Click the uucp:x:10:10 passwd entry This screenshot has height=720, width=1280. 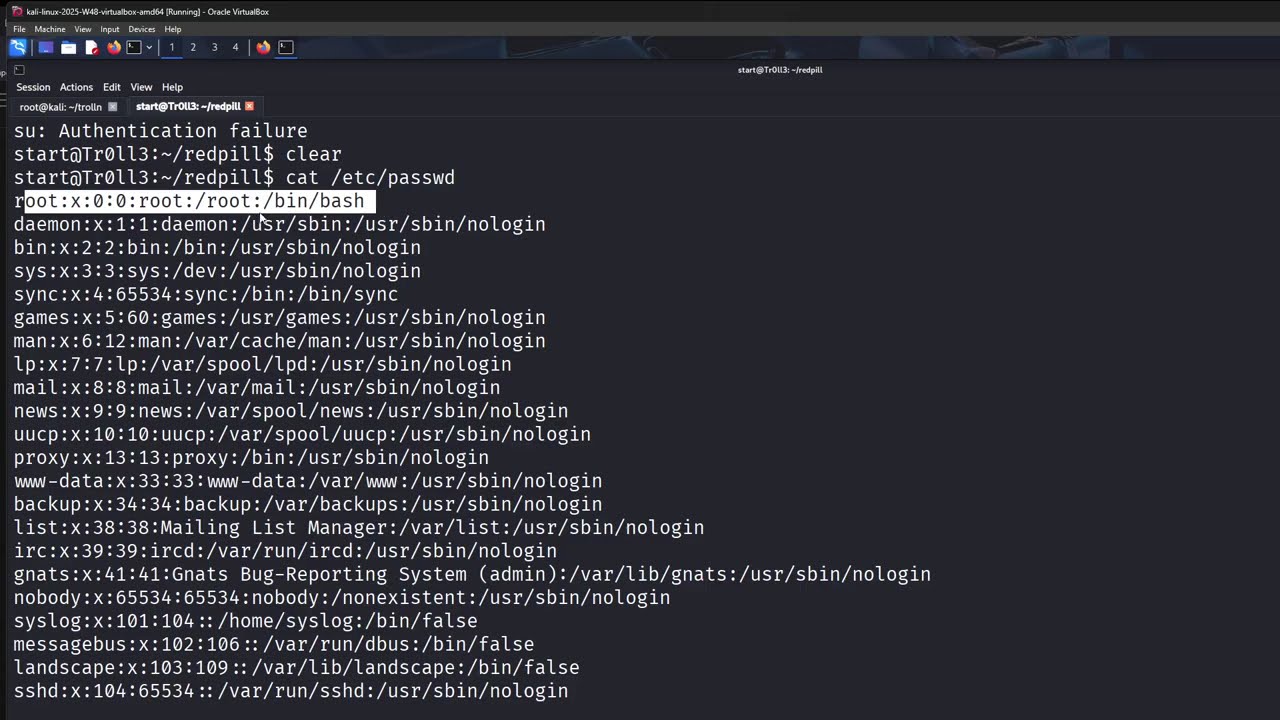click(302, 434)
